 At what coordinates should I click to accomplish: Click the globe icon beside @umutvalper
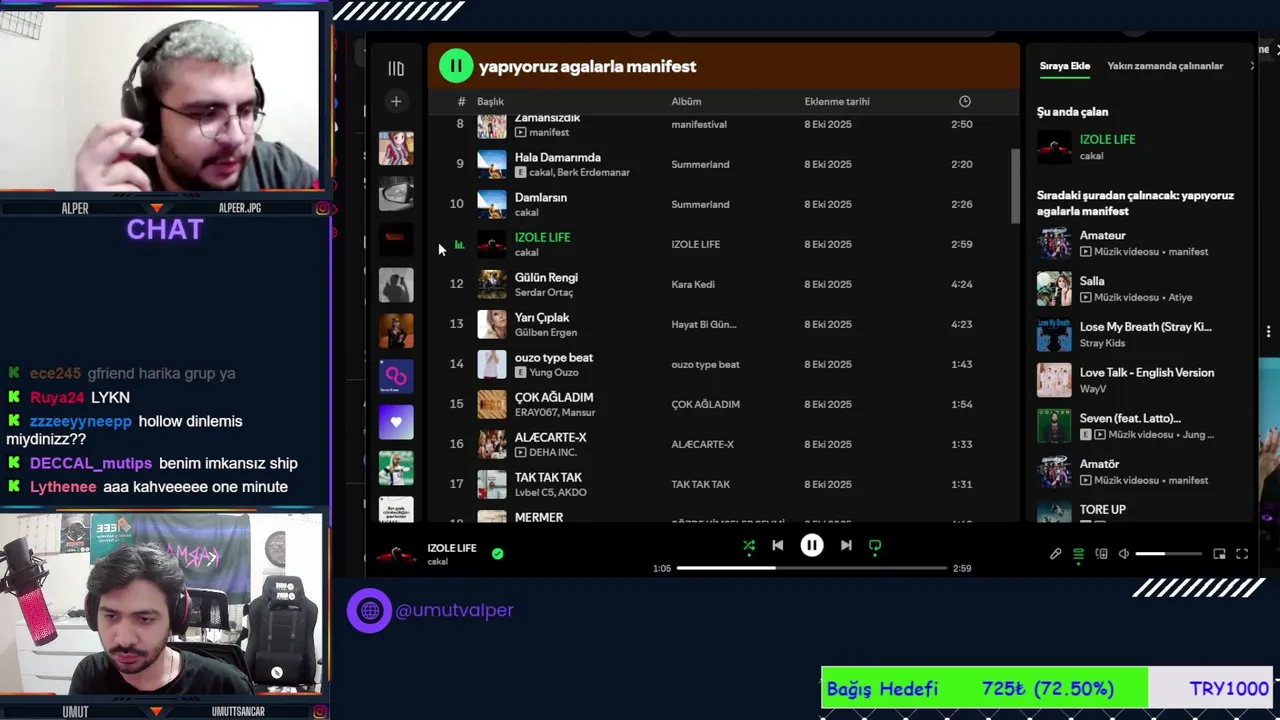pyautogui.click(x=370, y=610)
